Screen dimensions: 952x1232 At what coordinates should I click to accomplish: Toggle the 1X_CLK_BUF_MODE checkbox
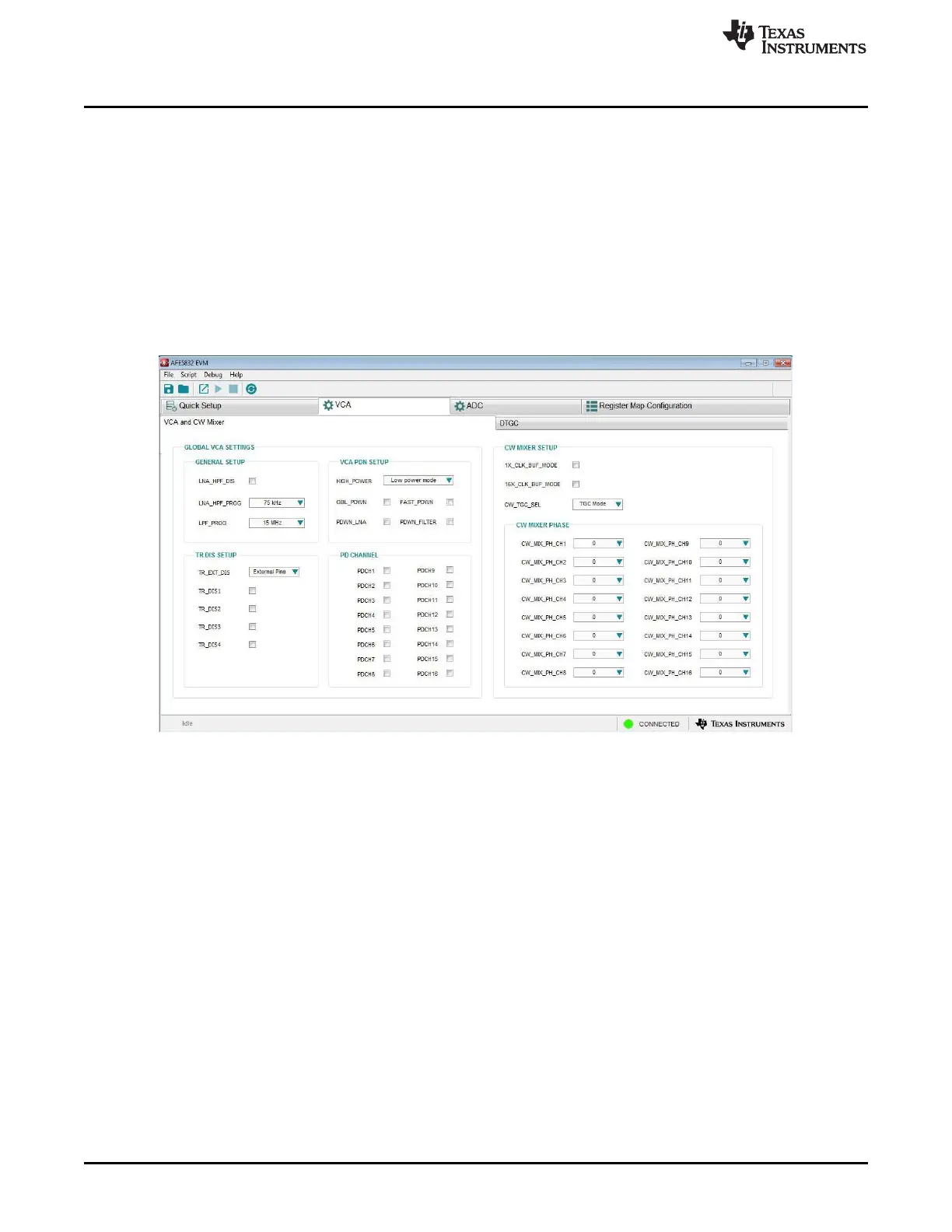[x=576, y=465]
